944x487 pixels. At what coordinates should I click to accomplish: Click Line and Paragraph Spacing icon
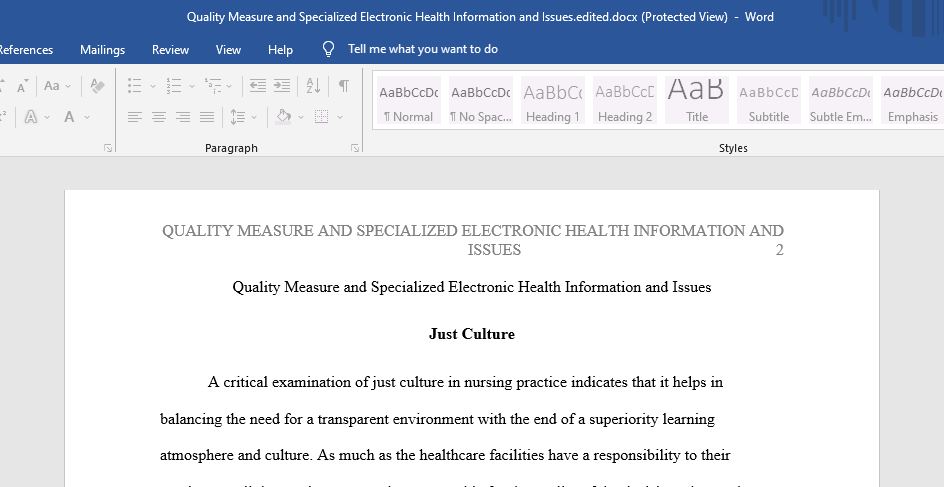[x=238, y=117]
